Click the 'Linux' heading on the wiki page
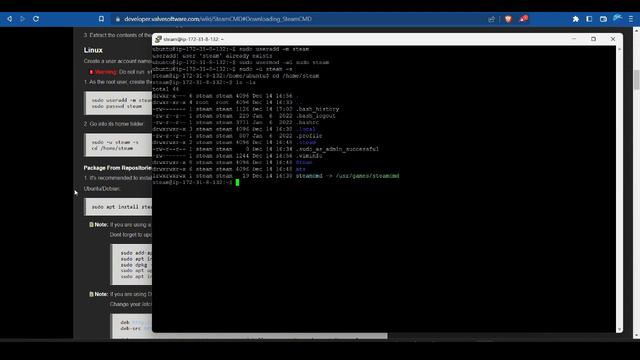640x360 pixels. 93,50
